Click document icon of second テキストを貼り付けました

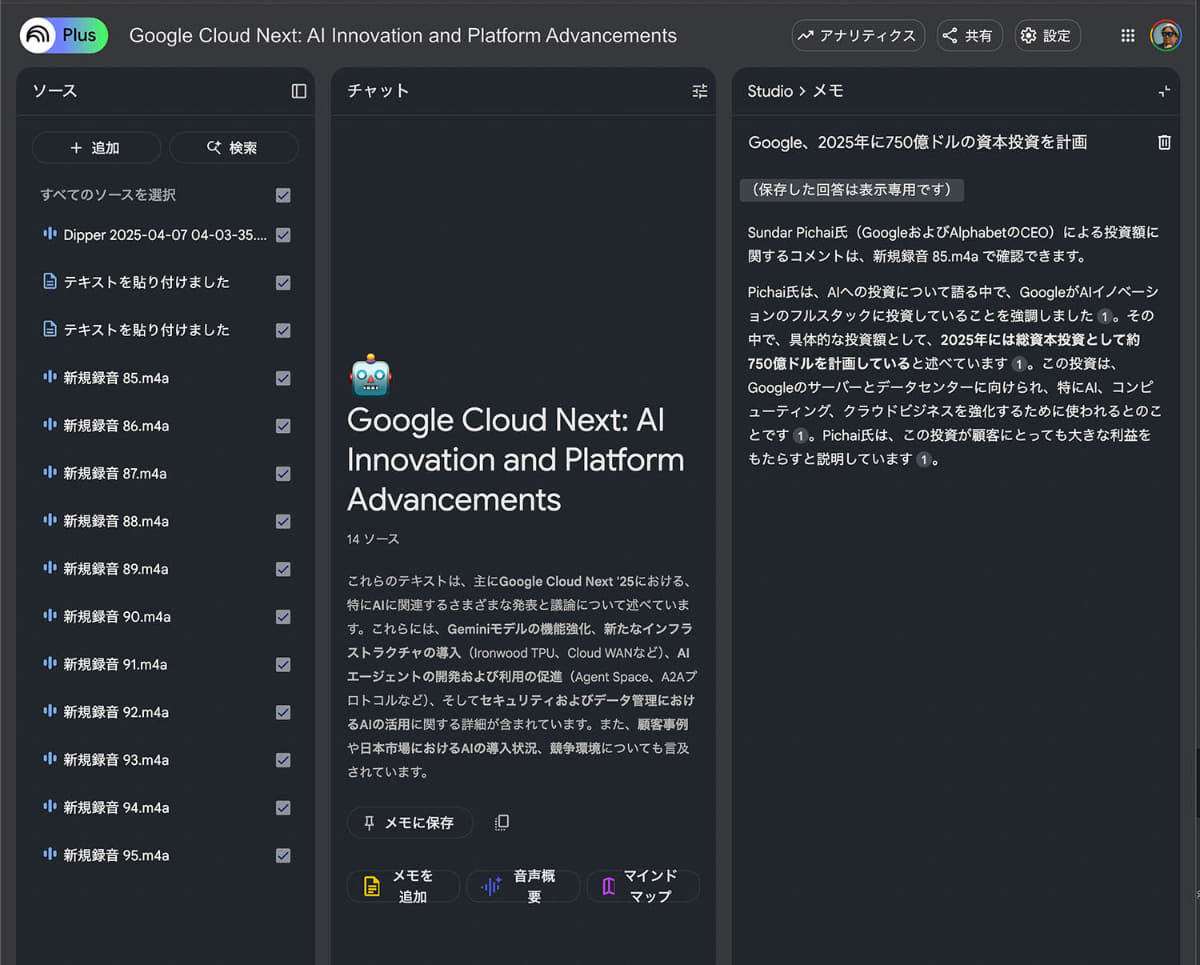point(49,329)
